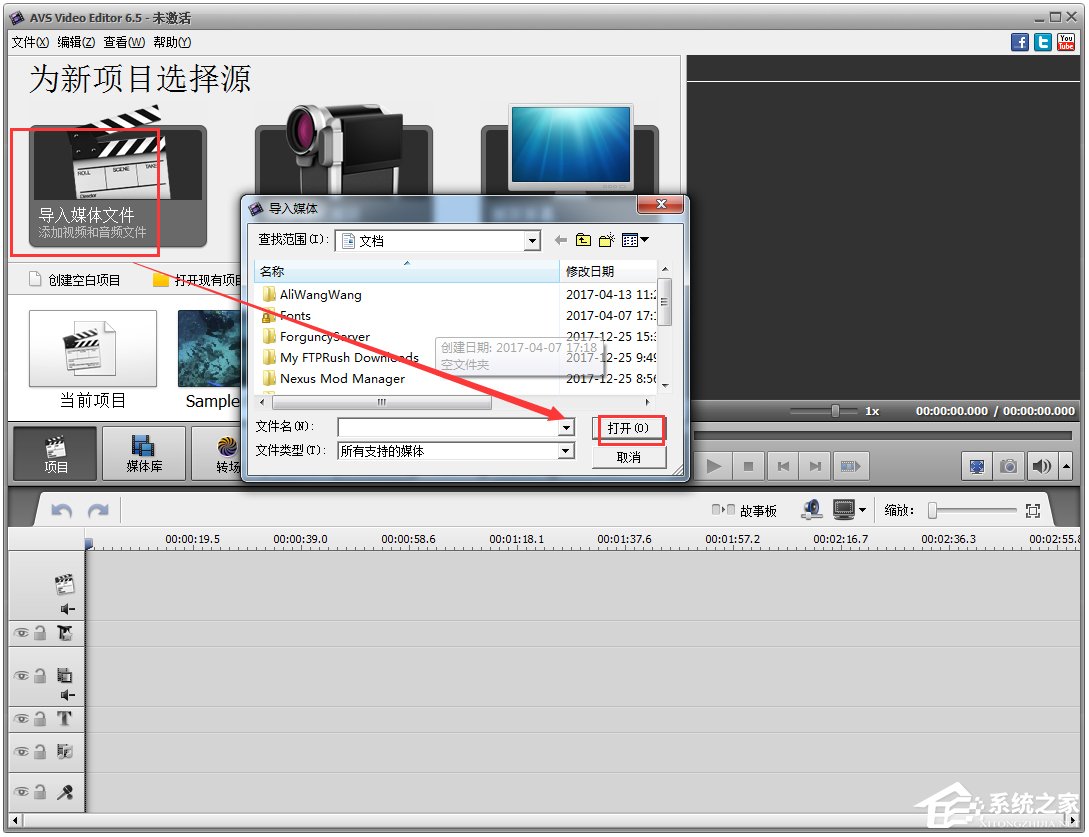
Task: Sort file list by 名称 column
Action: coord(407,271)
